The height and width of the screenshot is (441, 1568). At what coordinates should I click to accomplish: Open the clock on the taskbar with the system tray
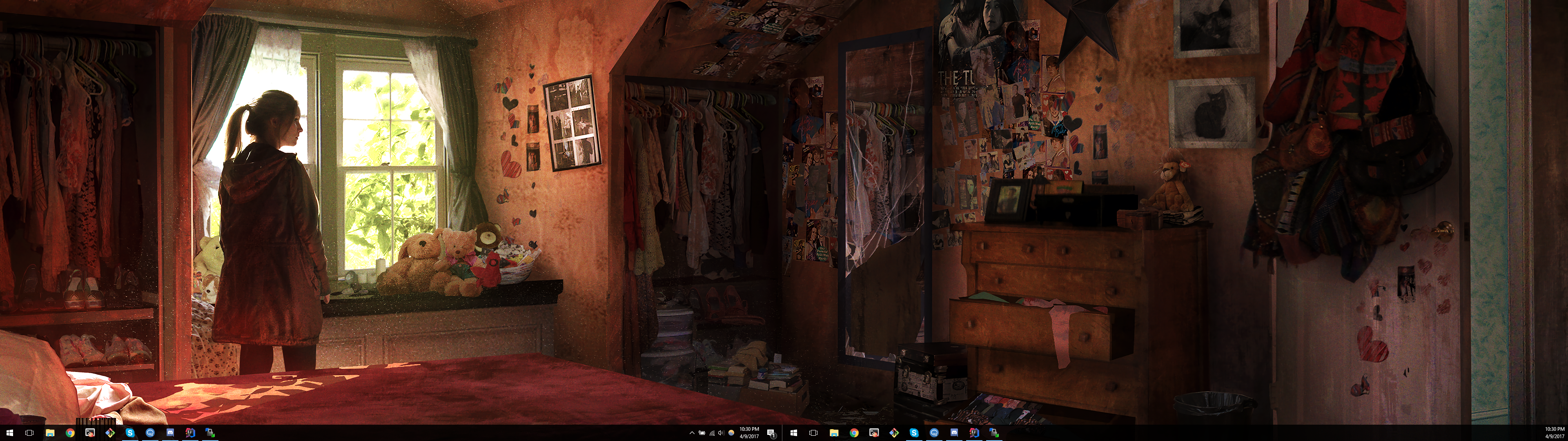tap(749, 433)
